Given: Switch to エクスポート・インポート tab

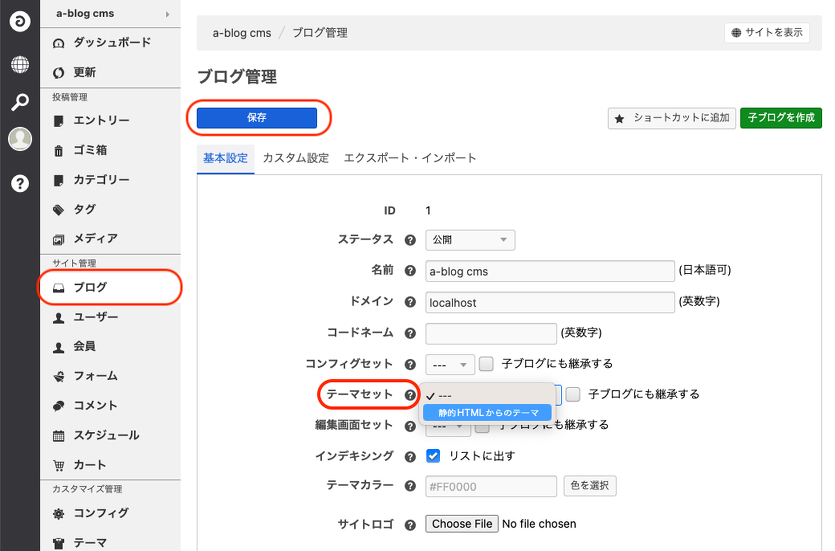Looking at the screenshot, I should pyautogui.click(x=410, y=158).
